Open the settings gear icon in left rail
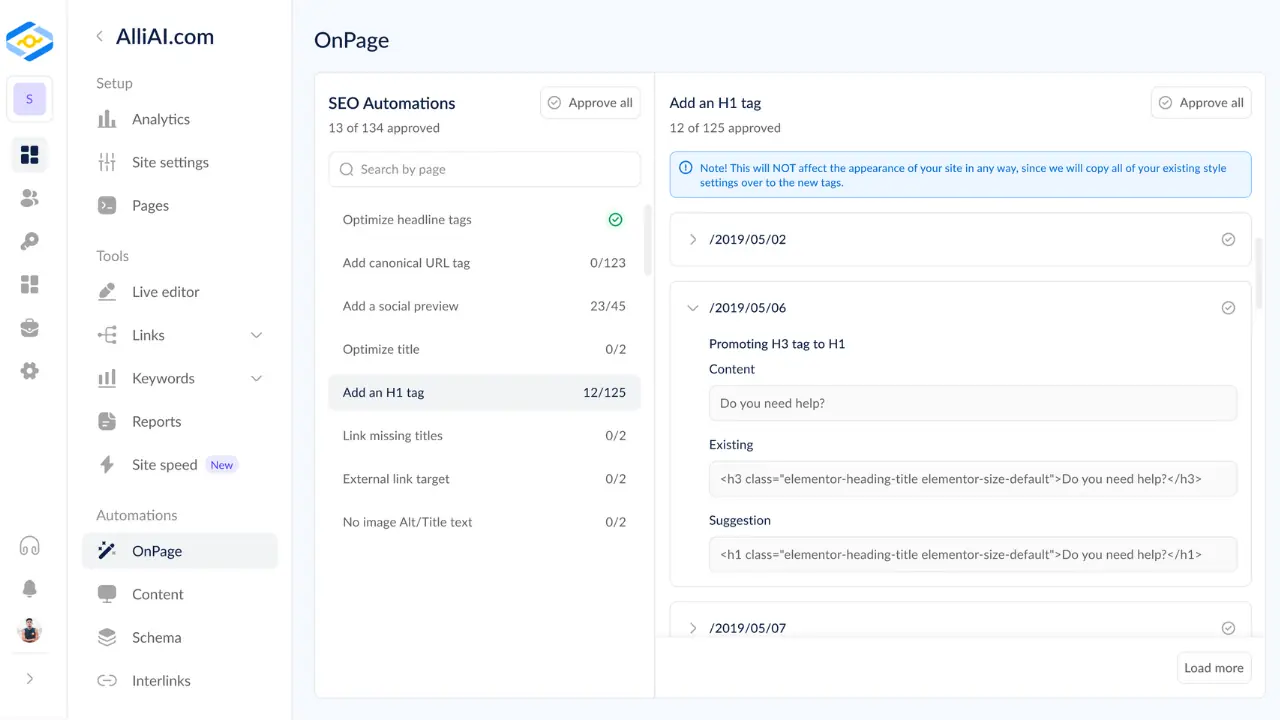The image size is (1280, 720). coord(30,371)
